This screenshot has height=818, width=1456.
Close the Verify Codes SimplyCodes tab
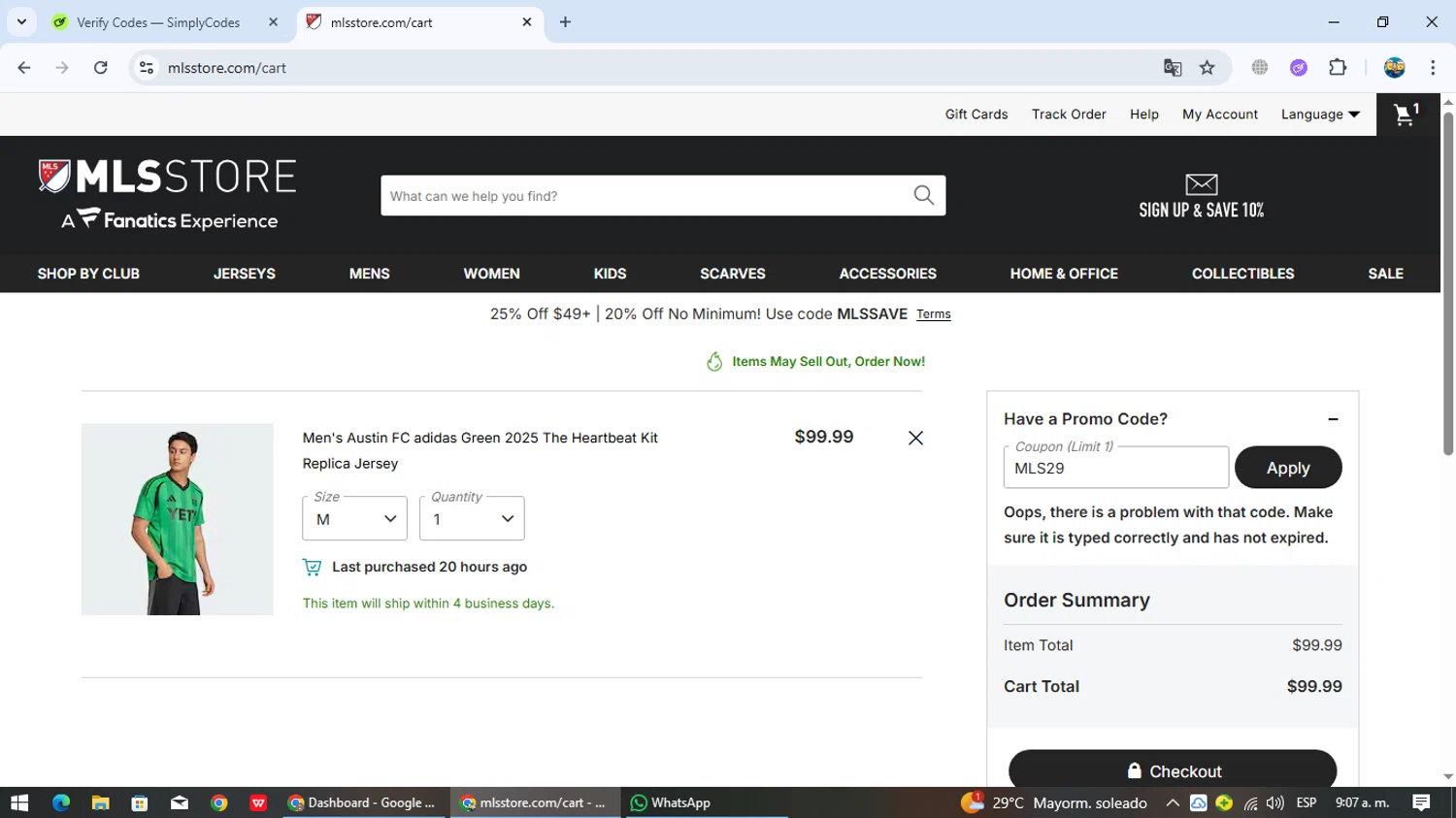click(x=273, y=21)
